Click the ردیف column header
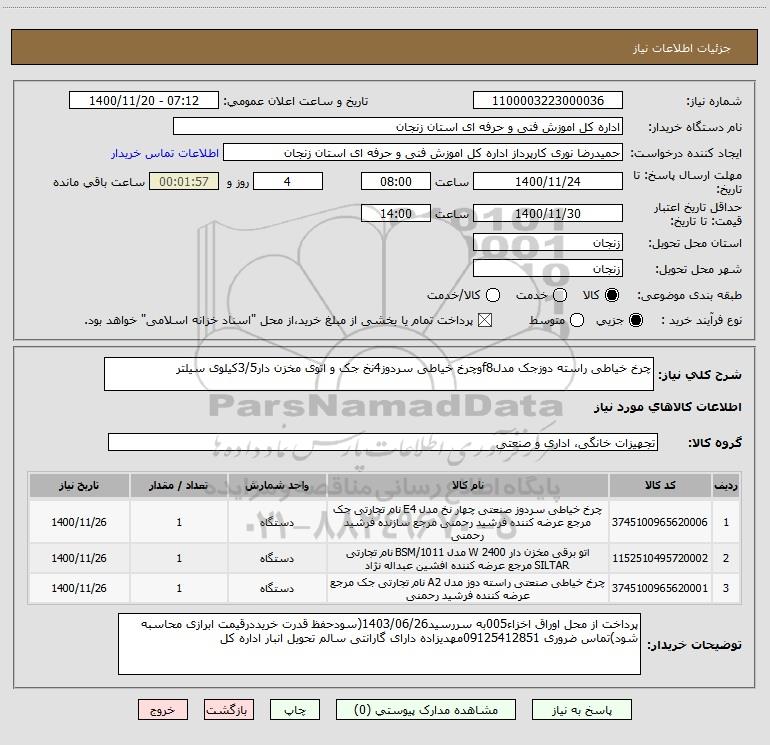770x745 pixels. (726, 485)
